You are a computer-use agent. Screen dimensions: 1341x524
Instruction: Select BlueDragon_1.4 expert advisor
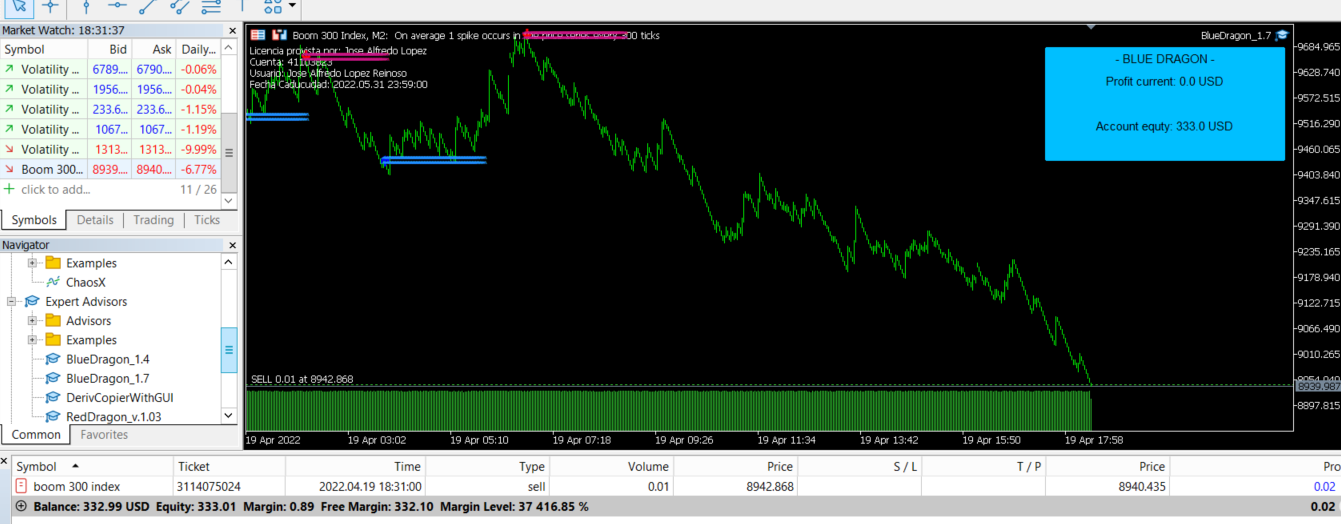[x=107, y=359]
